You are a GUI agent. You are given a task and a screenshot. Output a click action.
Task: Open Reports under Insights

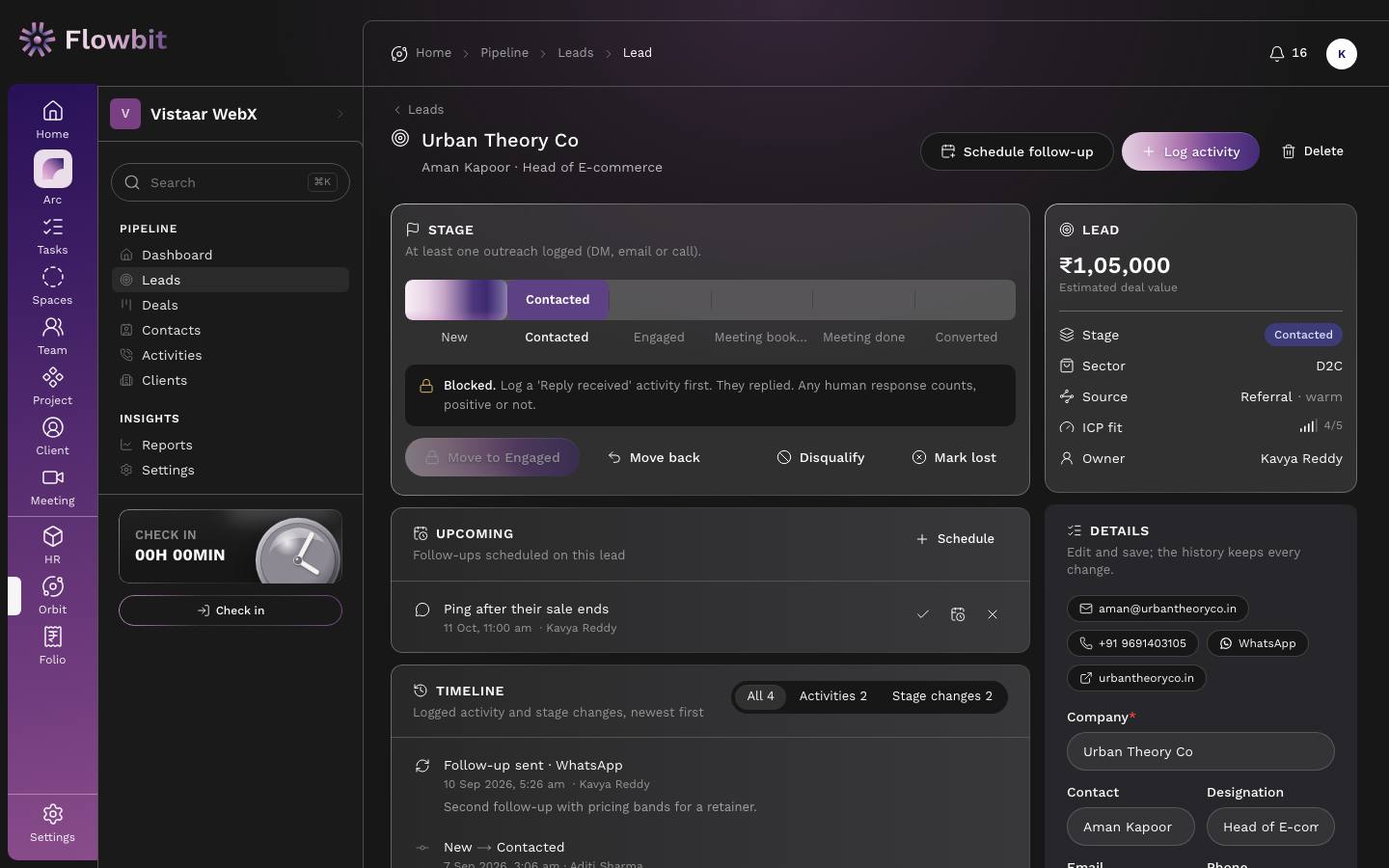[x=231, y=445]
